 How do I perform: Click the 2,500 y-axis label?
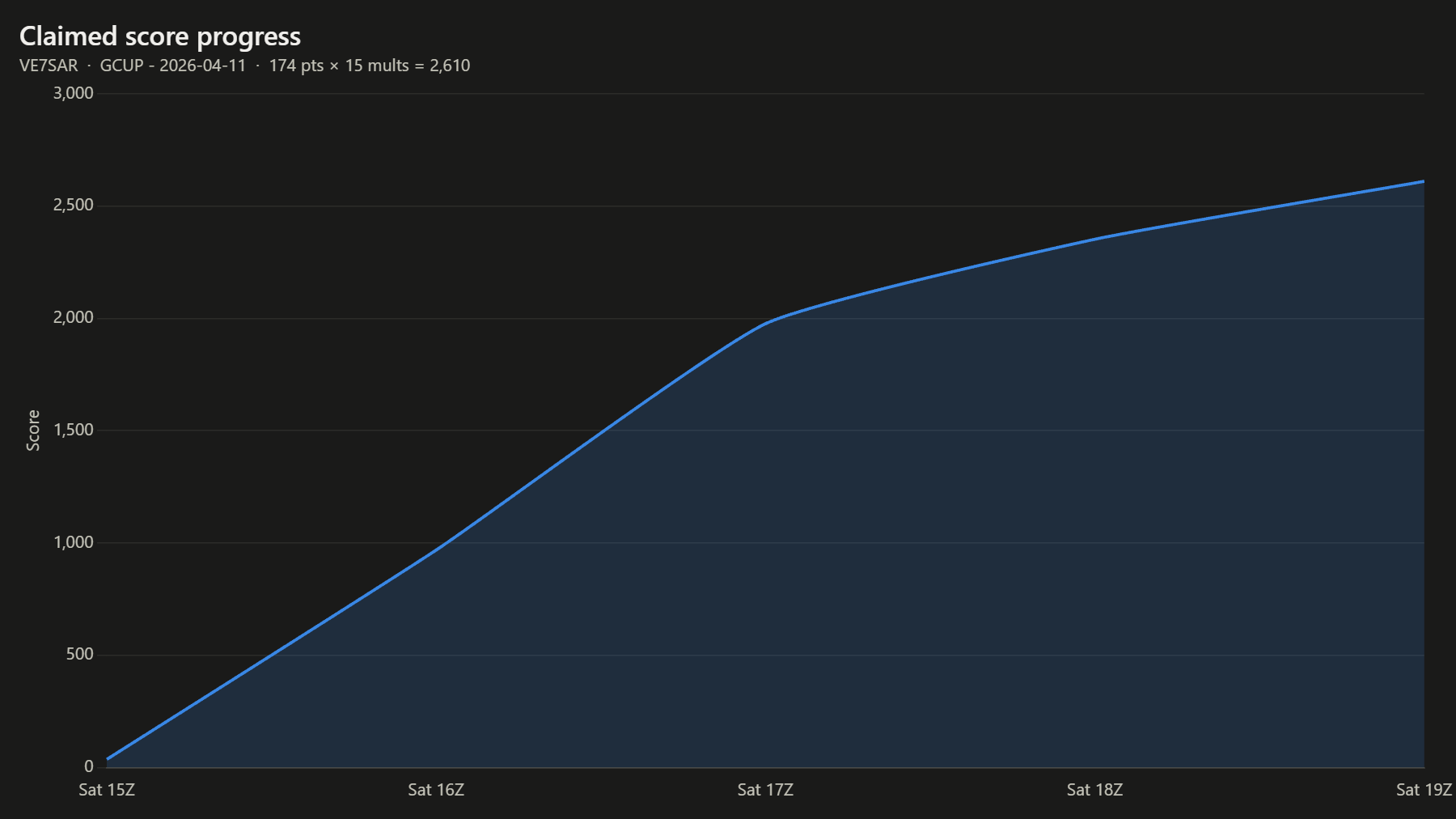click(74, 206)
